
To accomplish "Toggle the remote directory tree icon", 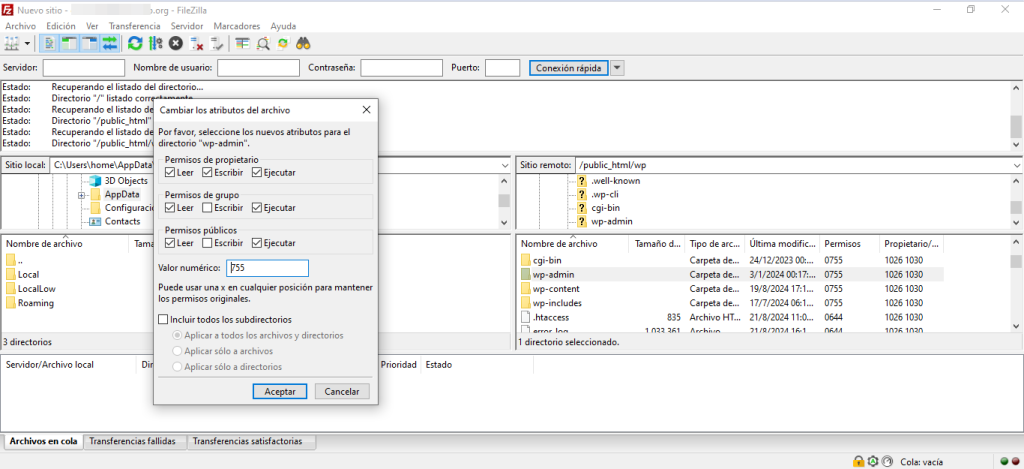I will coord(89,44).
